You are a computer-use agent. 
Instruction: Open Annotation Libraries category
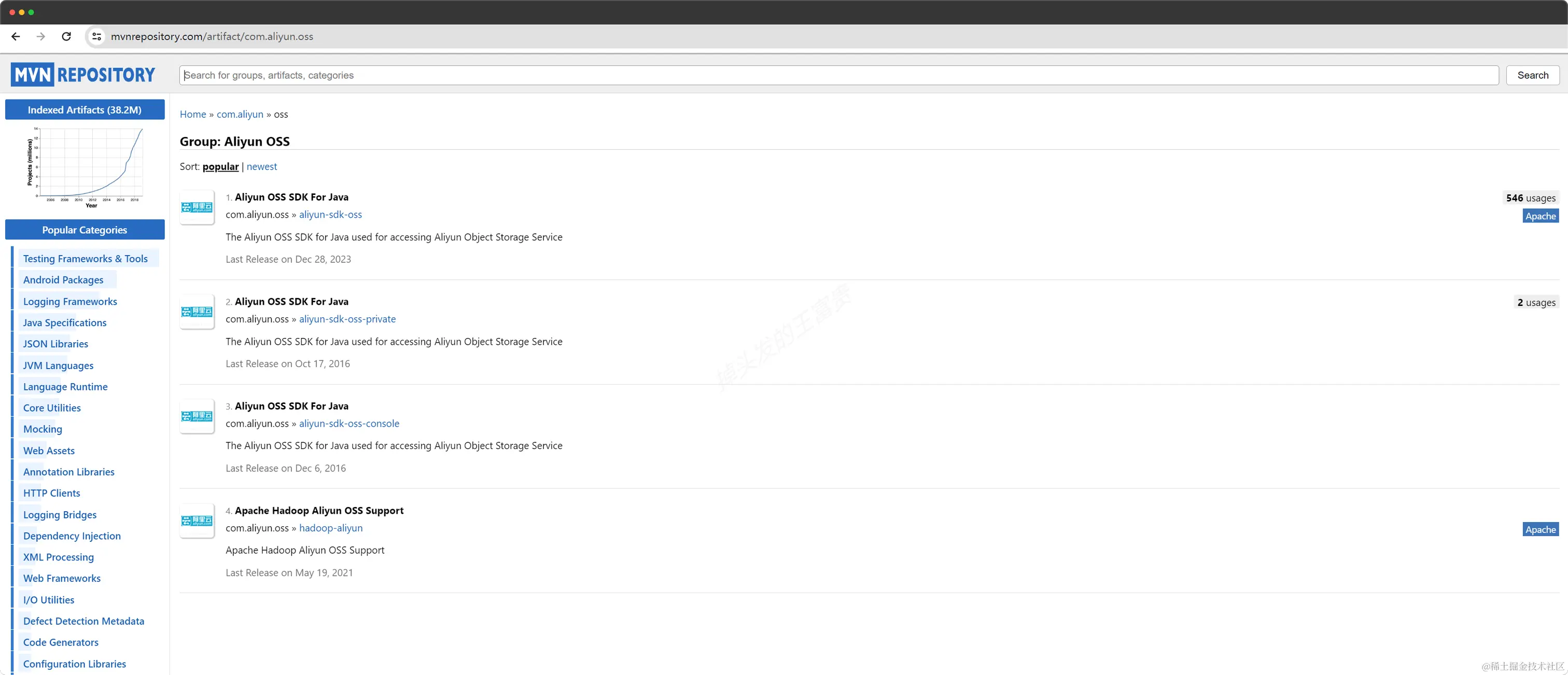69,472
